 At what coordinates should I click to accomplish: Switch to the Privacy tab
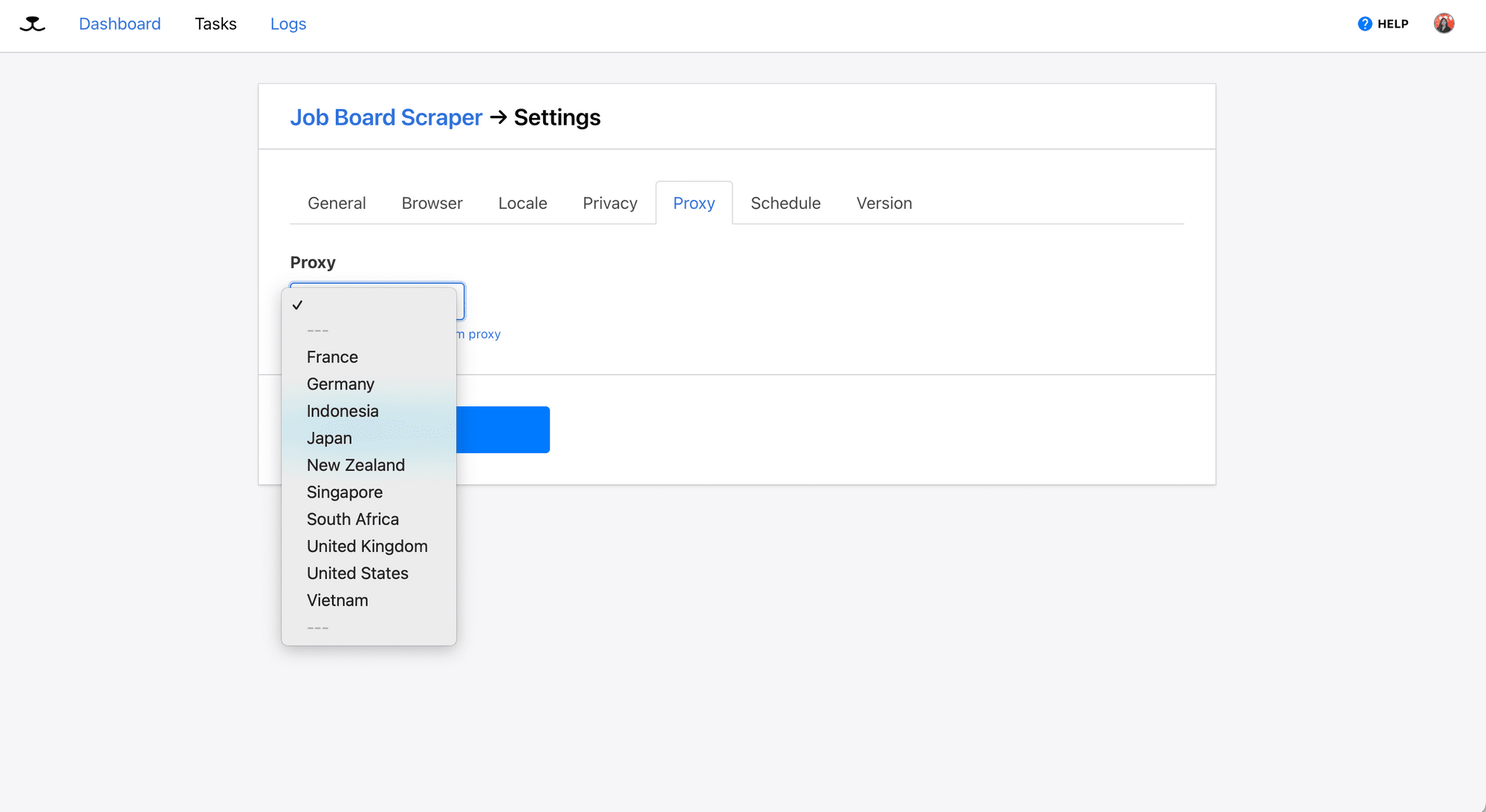[609, 204]
